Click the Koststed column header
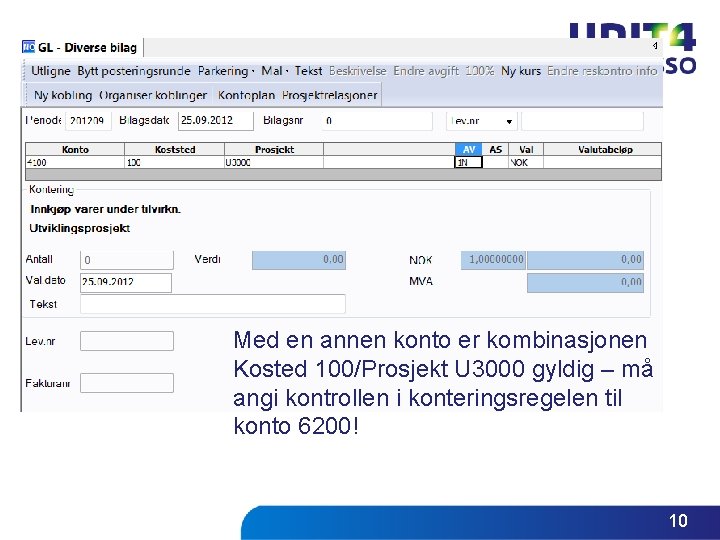 [174, 150]
